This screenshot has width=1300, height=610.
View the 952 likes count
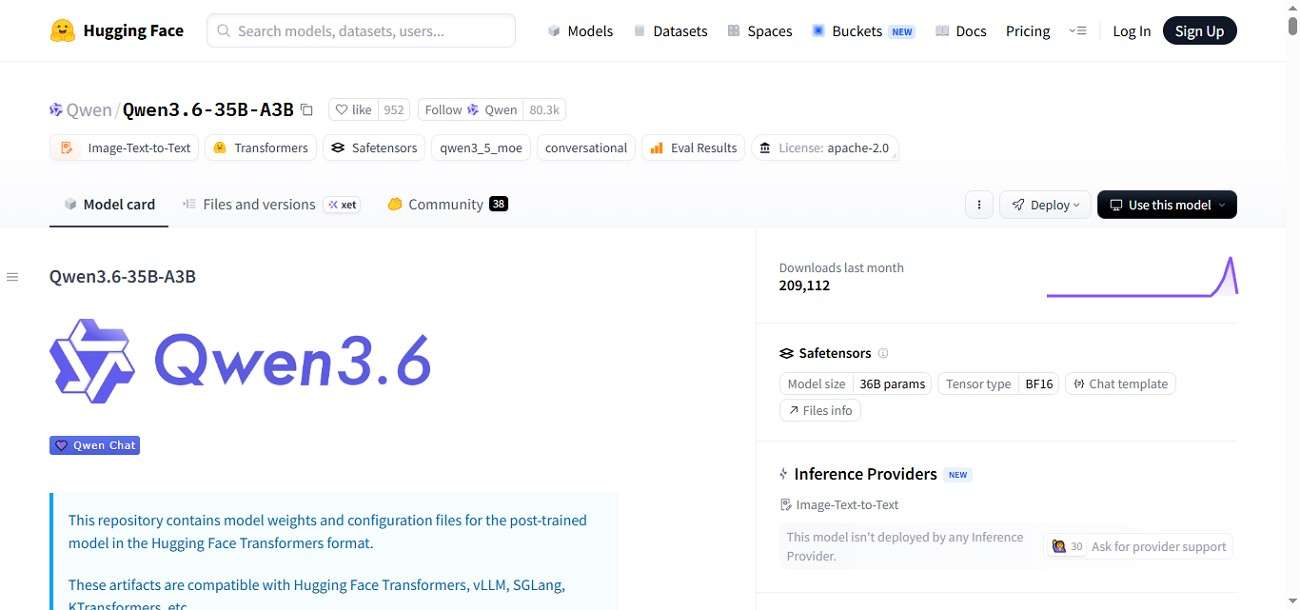[394, 110]
